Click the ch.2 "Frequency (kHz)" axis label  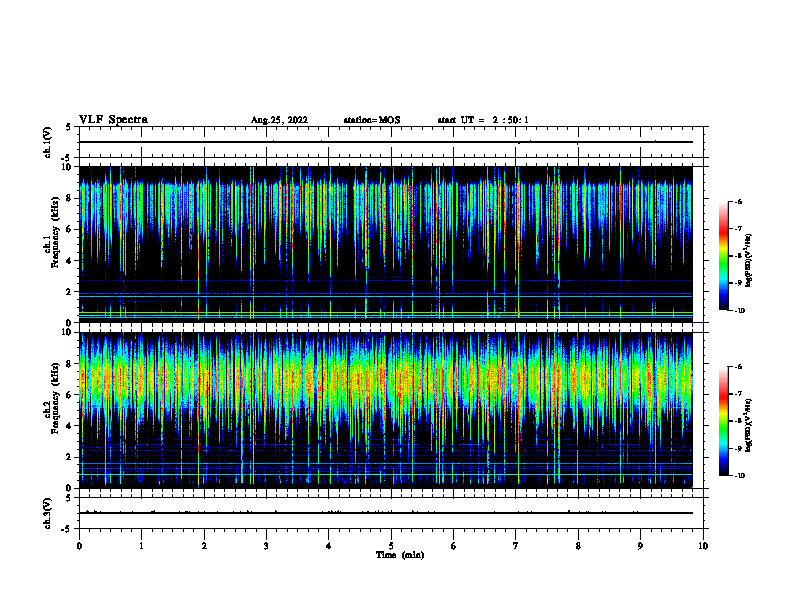click(56, 398)
